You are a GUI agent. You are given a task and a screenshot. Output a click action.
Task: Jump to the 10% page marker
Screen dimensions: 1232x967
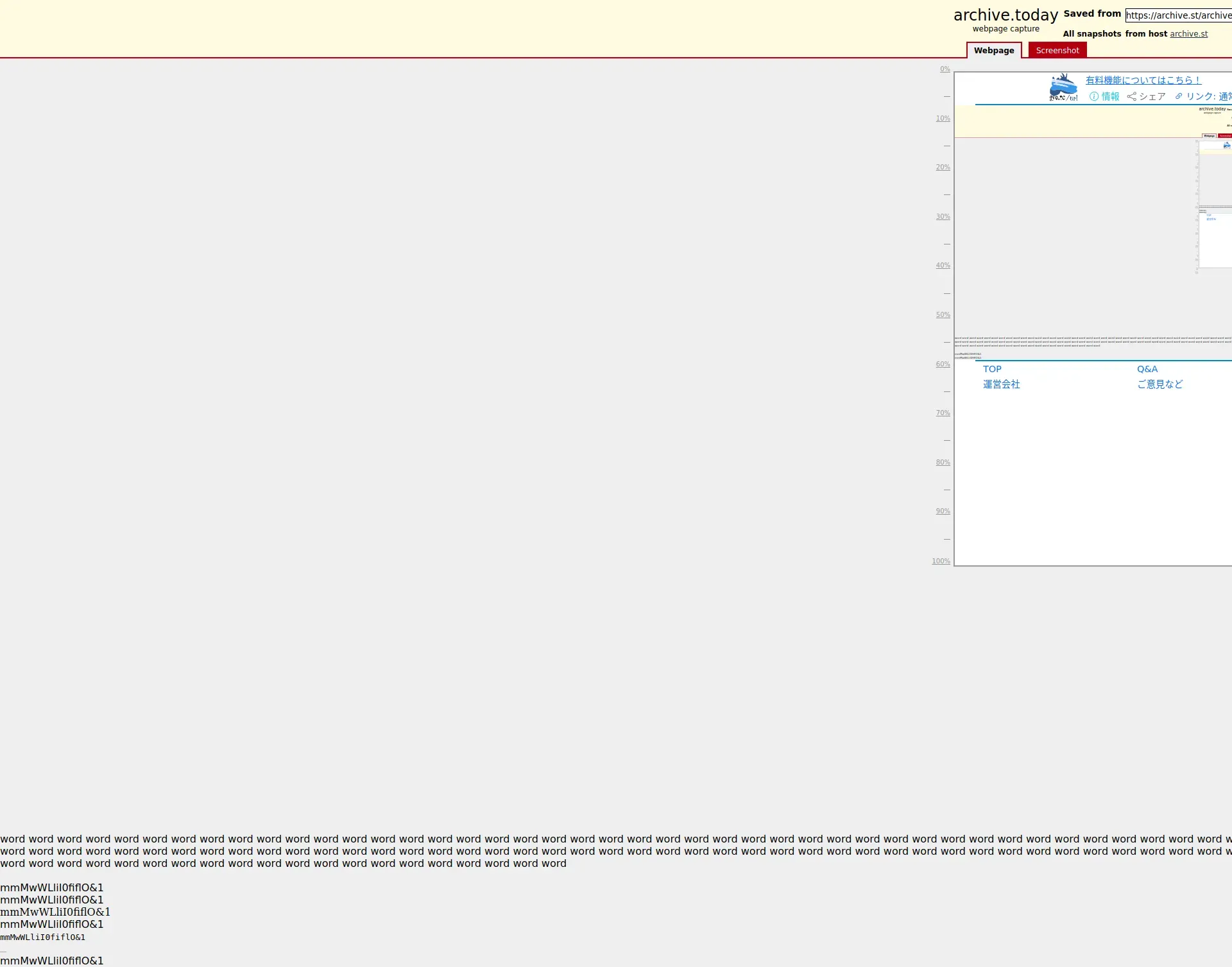coord(943,118)
